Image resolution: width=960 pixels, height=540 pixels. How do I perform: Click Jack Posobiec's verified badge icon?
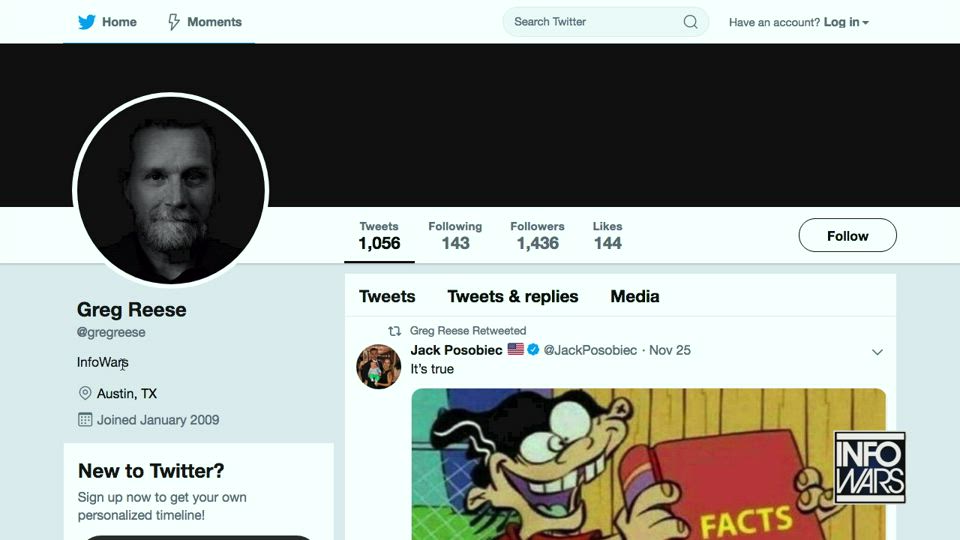[534, 350]
